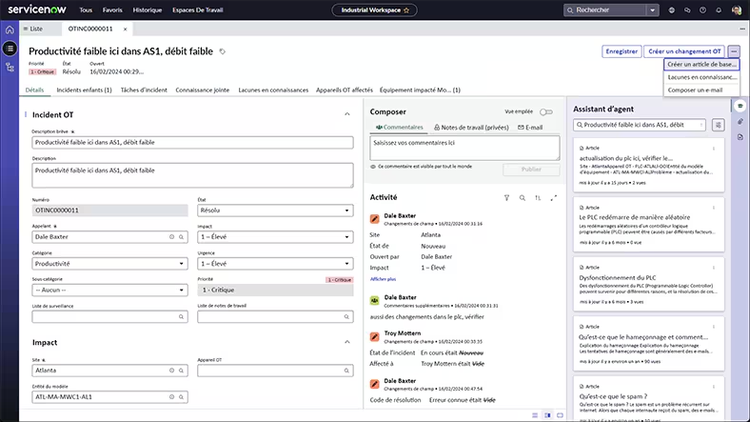Click the Agent Assist search field
This screenshot has width=750, height=422.
click(640, 125)
